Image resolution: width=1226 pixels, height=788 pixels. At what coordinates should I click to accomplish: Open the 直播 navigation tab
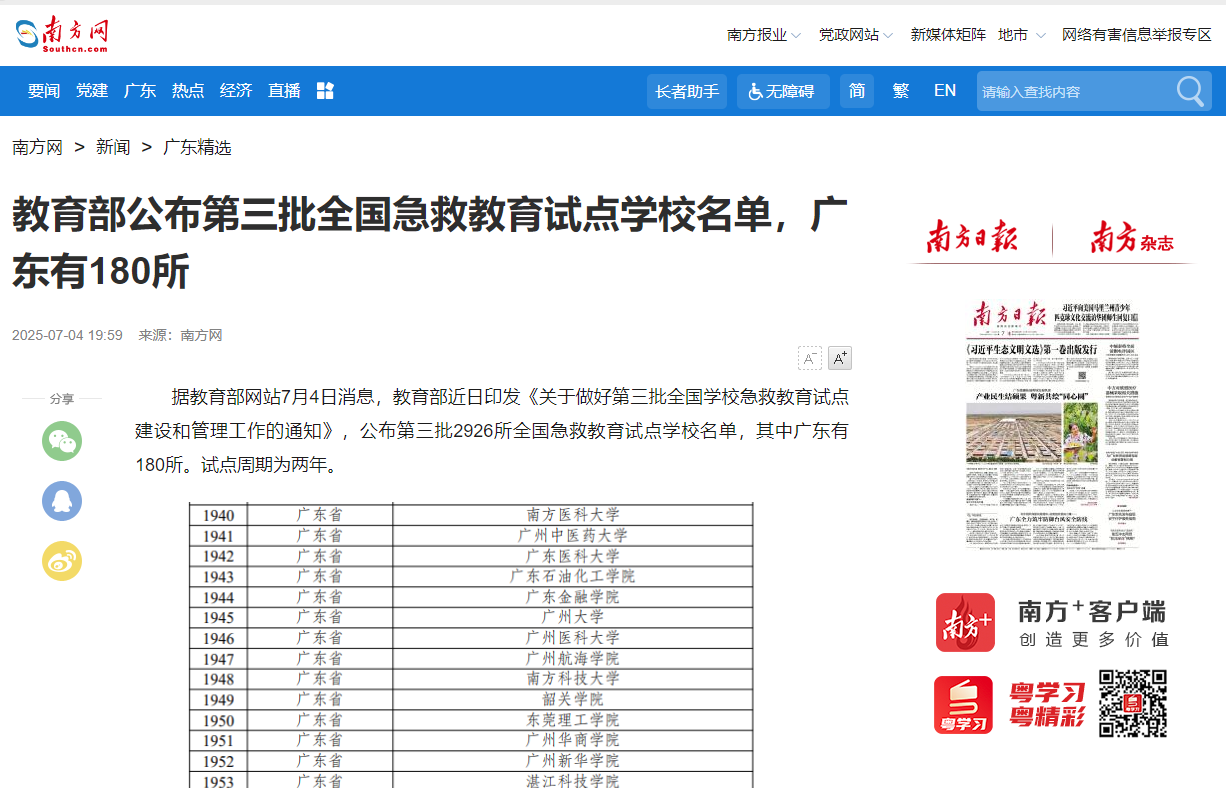[284, 91]
